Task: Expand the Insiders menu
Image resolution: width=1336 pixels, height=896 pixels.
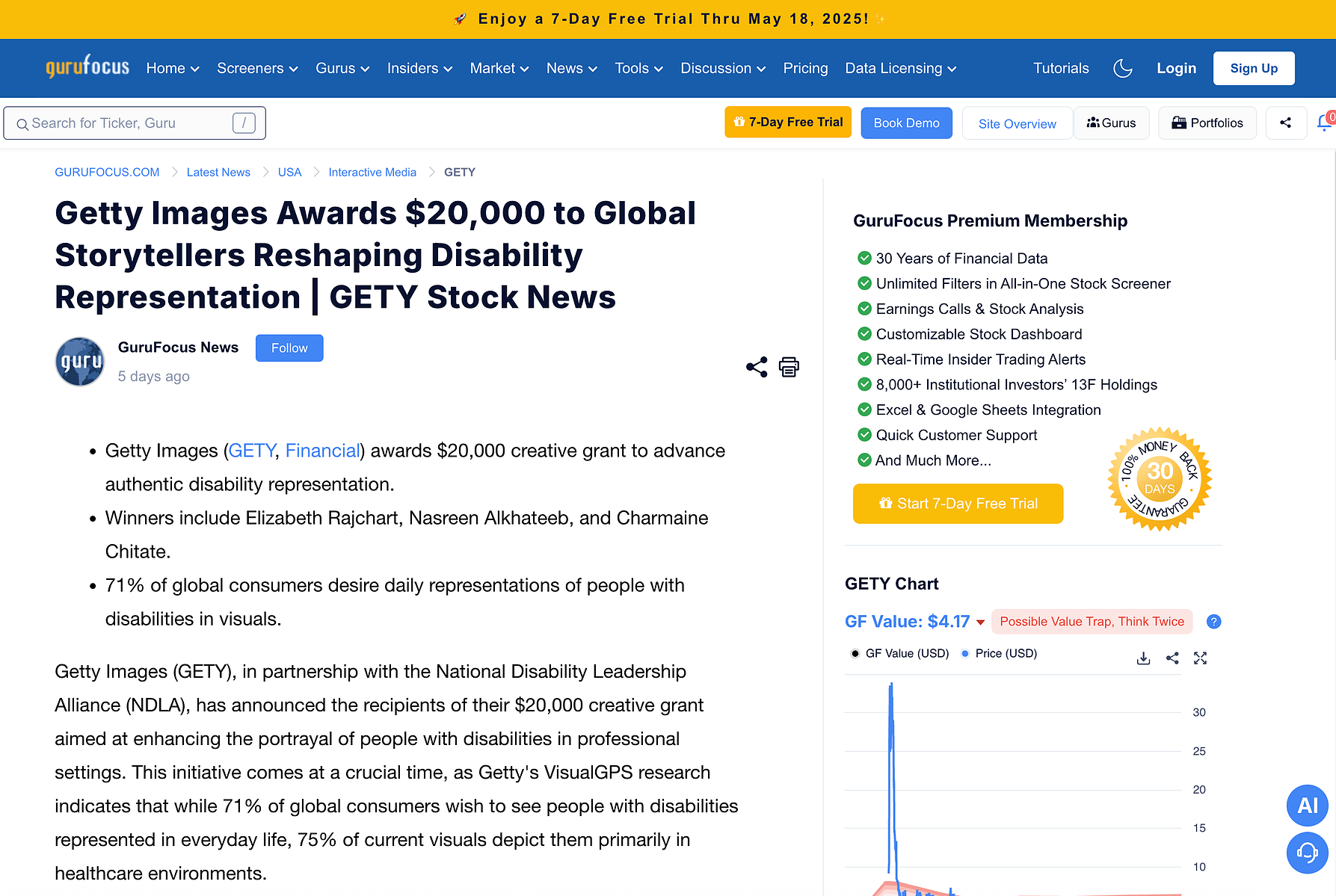Action: pyautogui.click(x=419, y=68)
